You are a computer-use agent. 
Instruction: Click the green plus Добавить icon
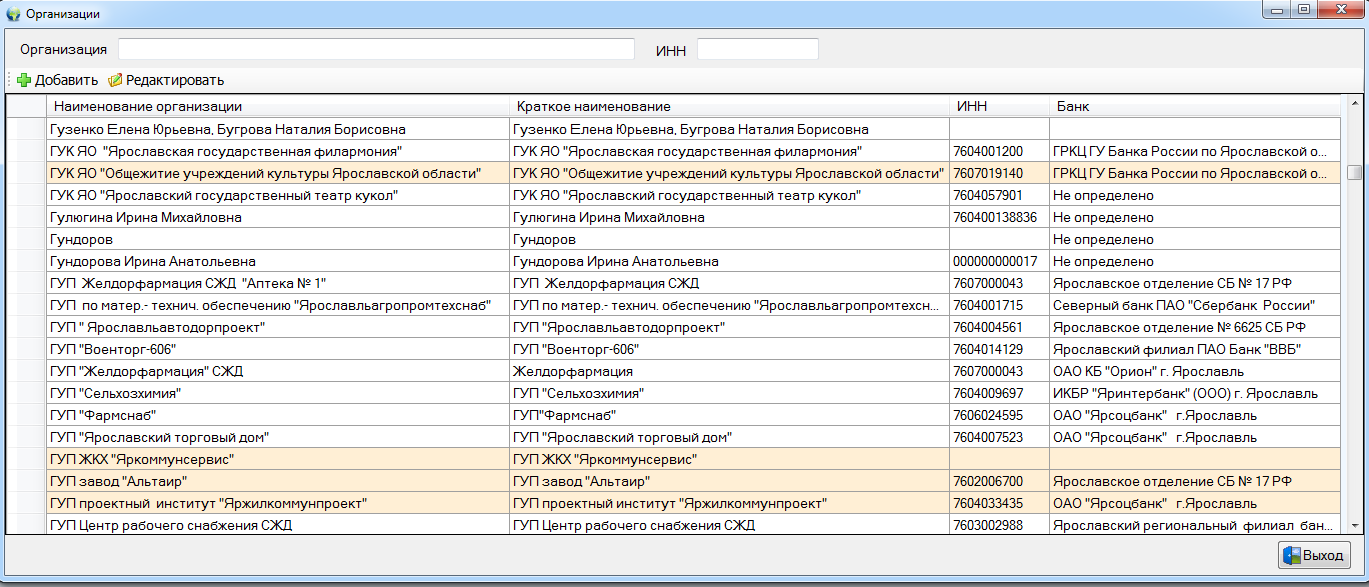(24, 80)
